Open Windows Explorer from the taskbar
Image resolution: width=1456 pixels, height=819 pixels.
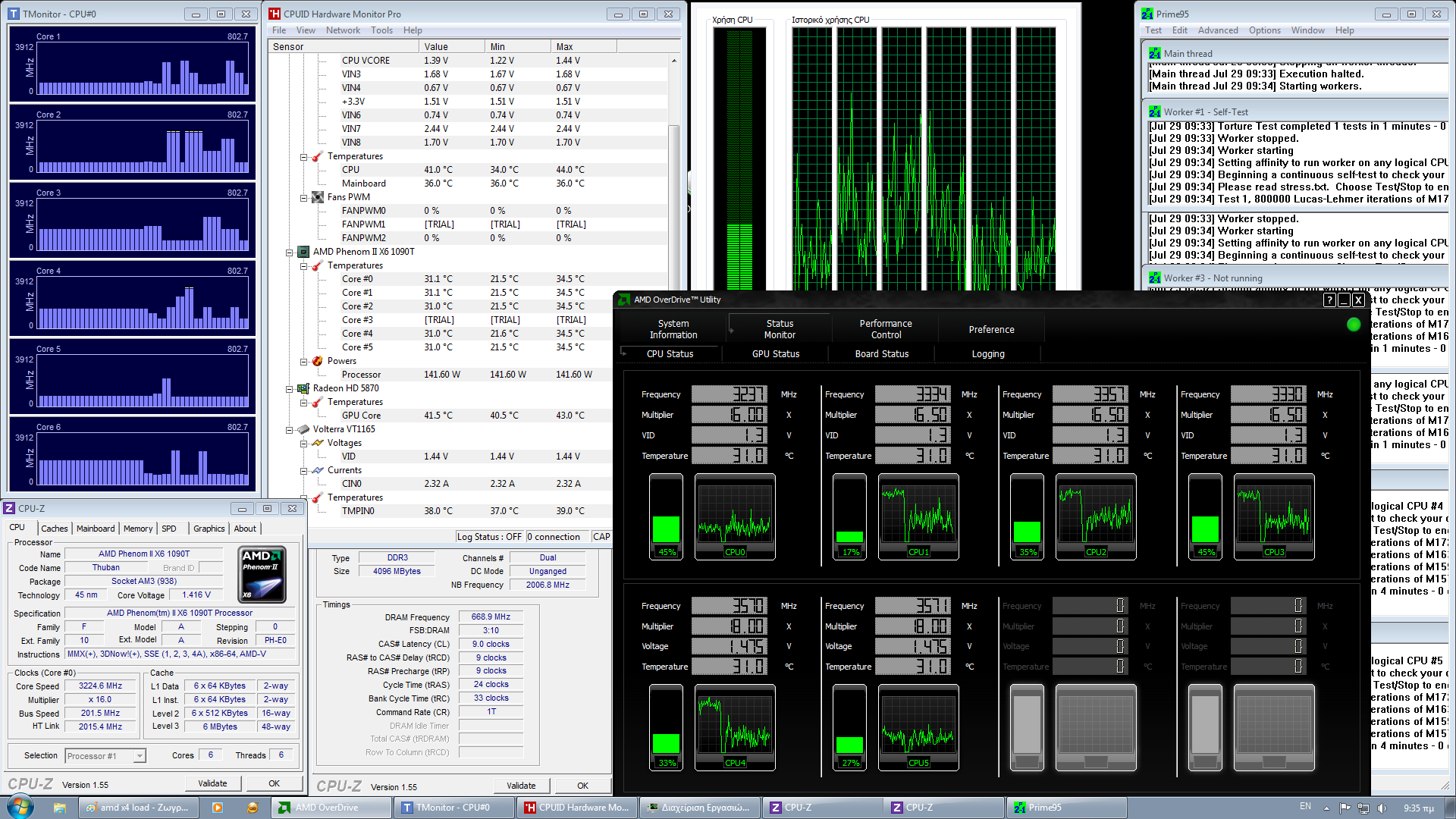click(x=59, y=808)
